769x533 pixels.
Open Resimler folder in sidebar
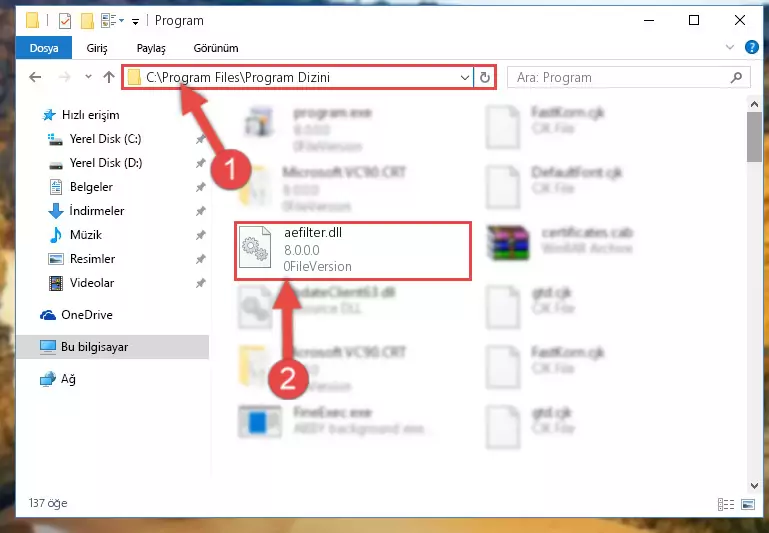point(82,259)
